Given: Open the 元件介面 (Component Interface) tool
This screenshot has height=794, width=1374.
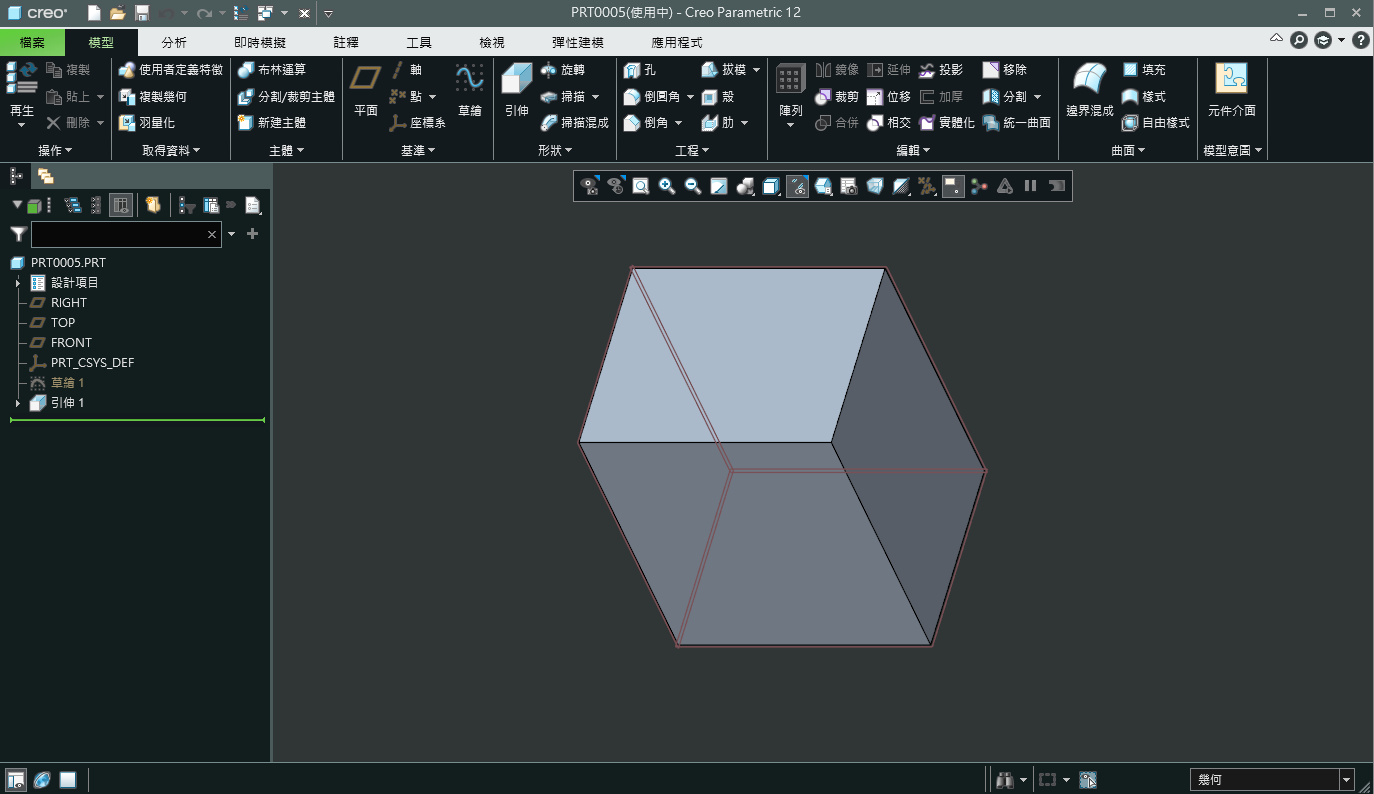Looking at the screenshot, I should pos(1231,92).
